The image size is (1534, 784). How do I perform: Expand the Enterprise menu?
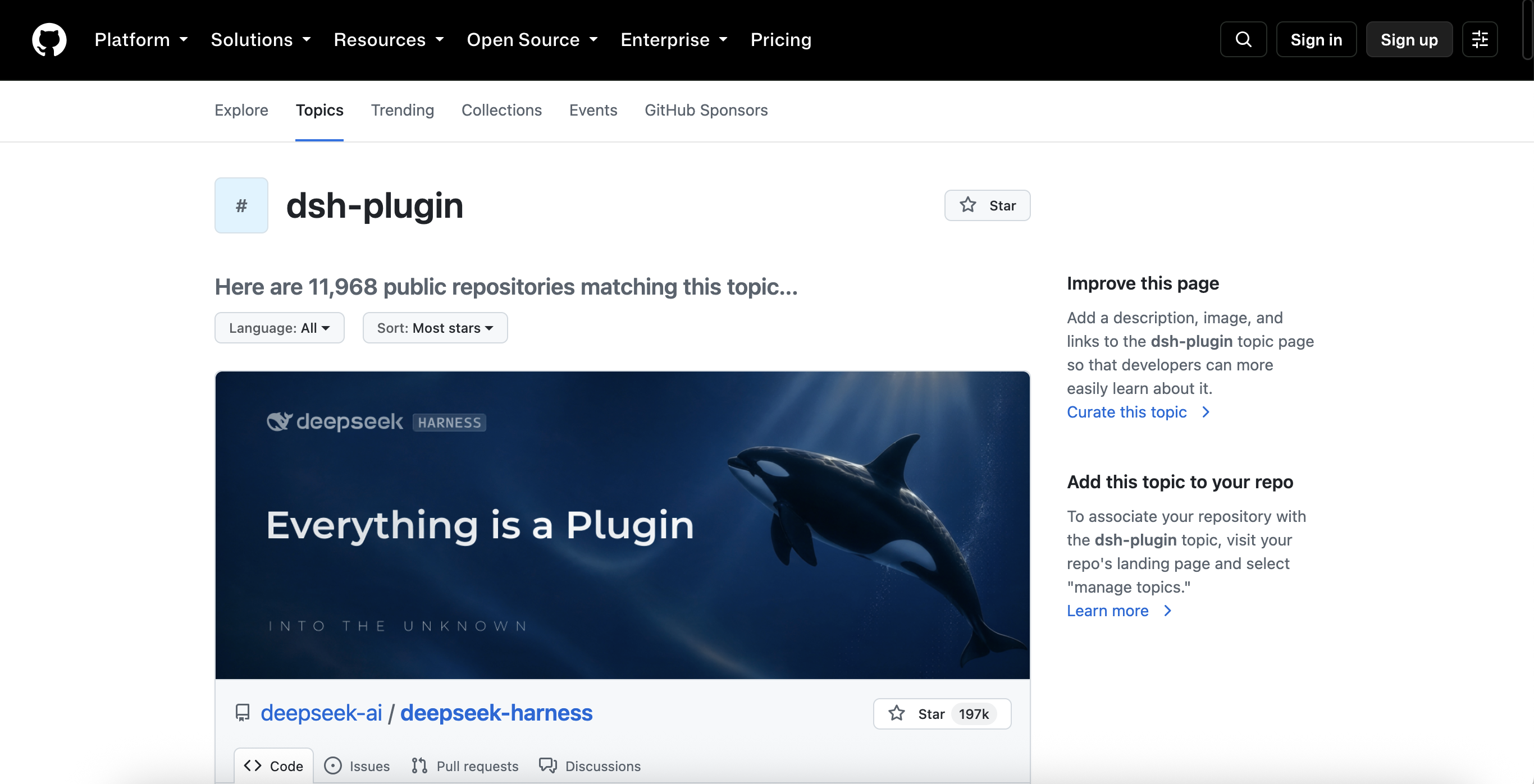(x=674, y=40)
